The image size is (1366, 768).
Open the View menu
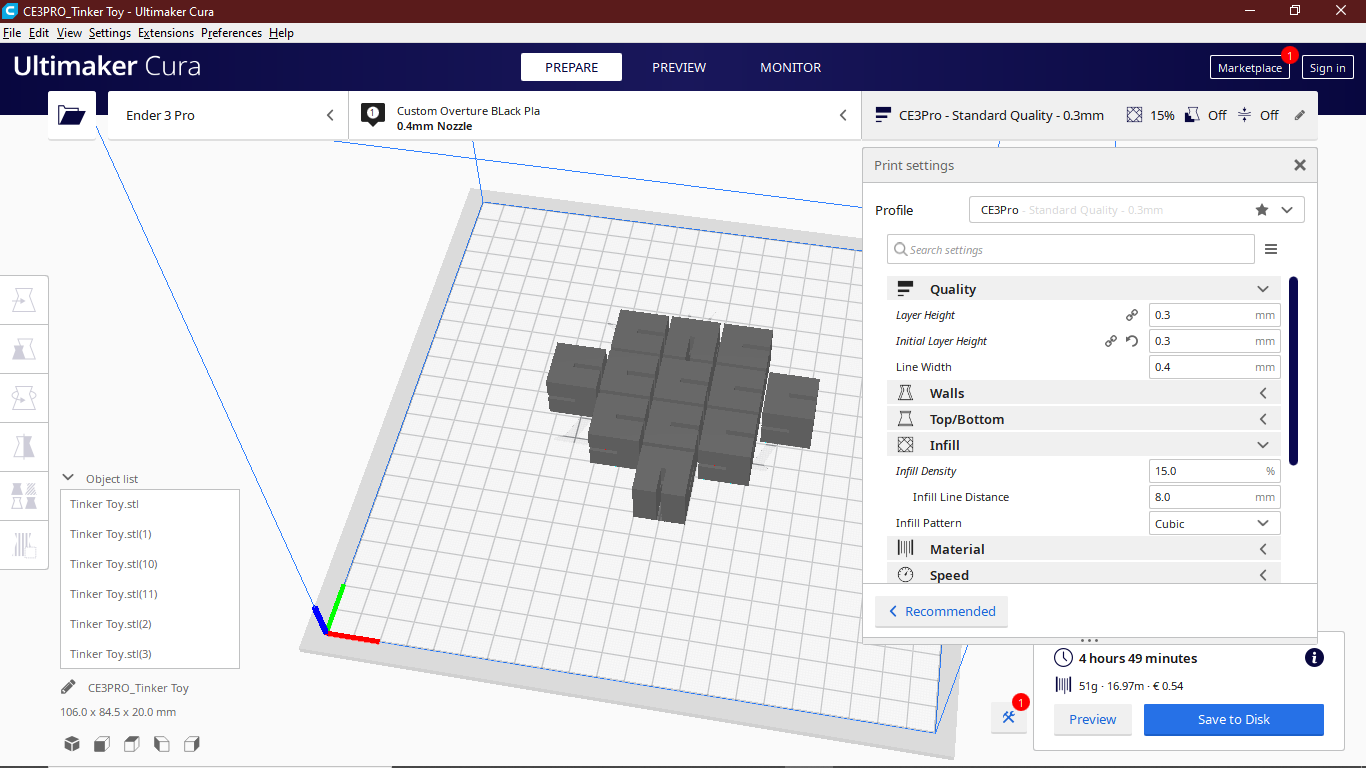[69, 33]
